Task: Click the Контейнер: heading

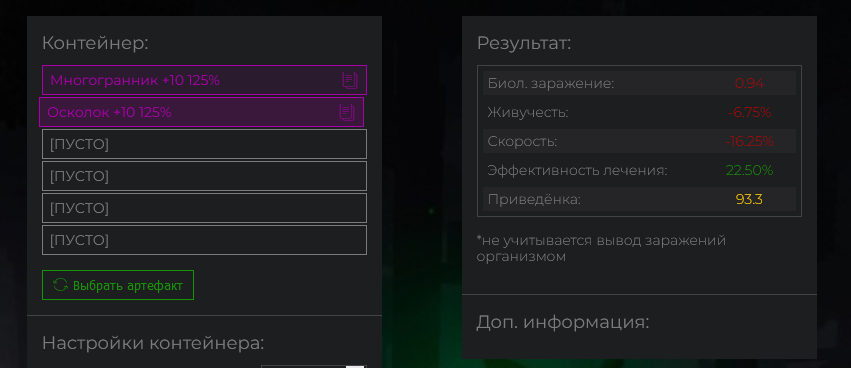Action: tap(95, 43)
